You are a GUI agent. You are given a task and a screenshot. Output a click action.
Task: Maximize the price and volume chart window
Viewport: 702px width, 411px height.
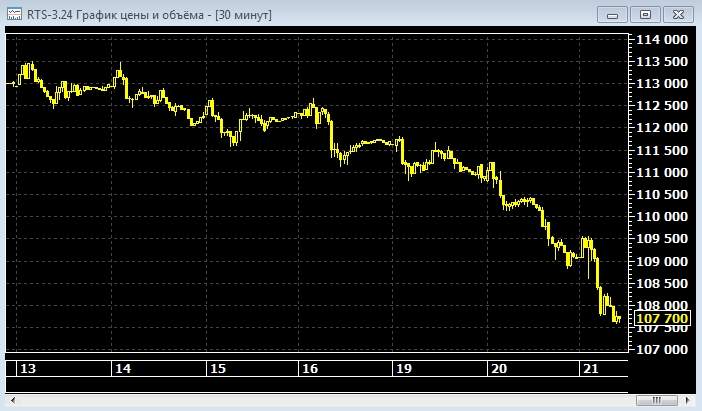coord(646,14)
